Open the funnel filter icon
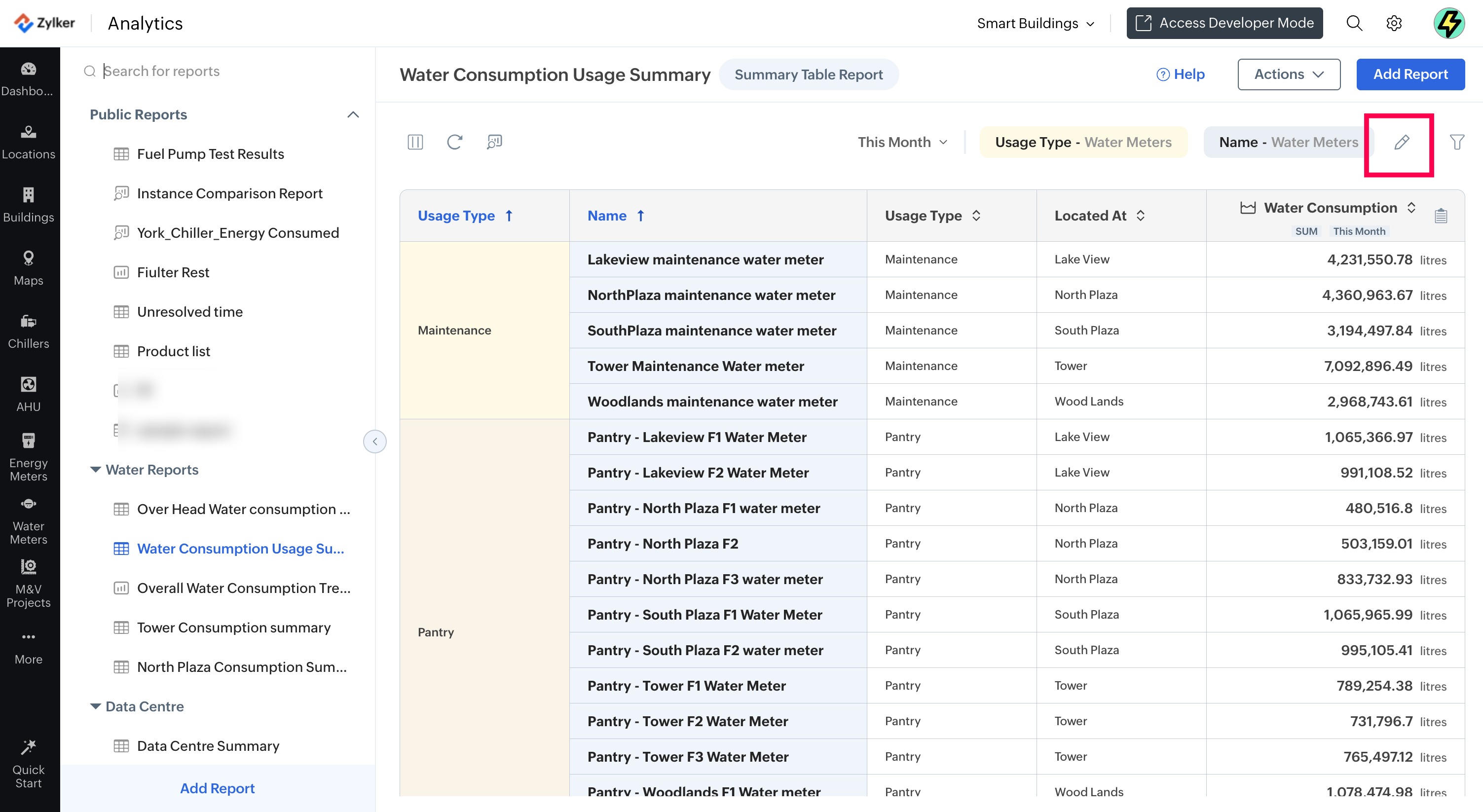1483x812 pixels. (x=1456, y=142)
